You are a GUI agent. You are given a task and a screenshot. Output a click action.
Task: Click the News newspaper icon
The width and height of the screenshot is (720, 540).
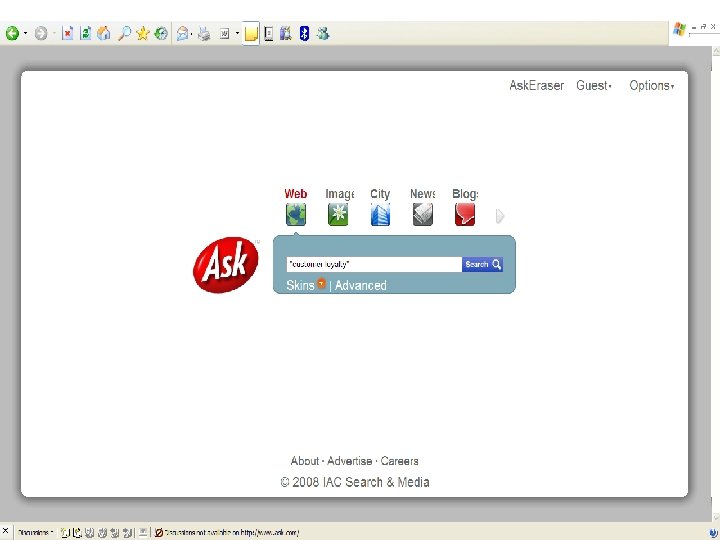point(422,214)
